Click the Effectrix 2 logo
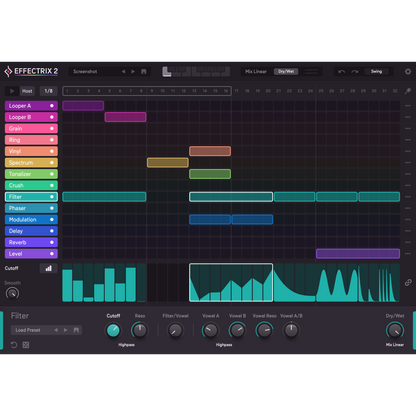This screenshot has height=416, width=416. click(31, 71)
